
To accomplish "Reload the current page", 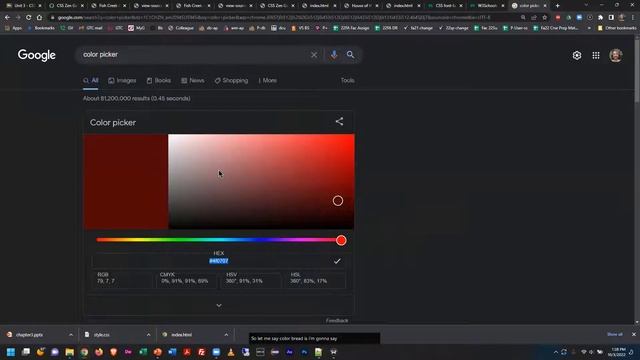I will [x=29, y=18].
